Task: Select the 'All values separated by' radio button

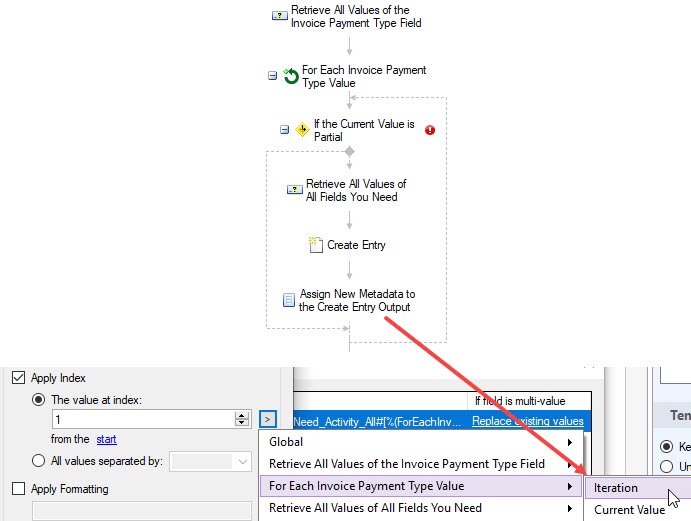Action: tap(38, 461)
